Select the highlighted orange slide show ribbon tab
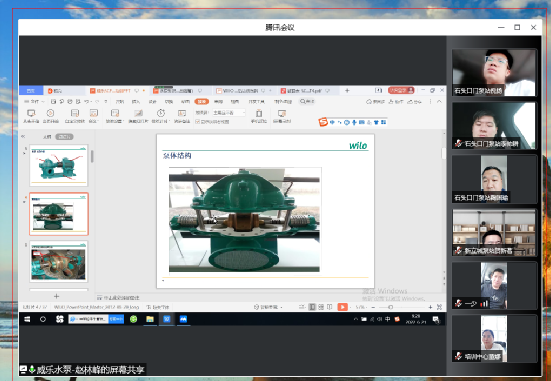The height and width of the screenshot is (381, 551). click(201, 101)
